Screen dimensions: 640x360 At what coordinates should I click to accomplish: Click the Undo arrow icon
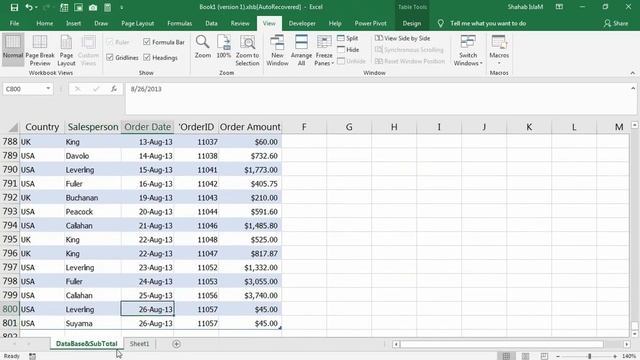(29, 7)
